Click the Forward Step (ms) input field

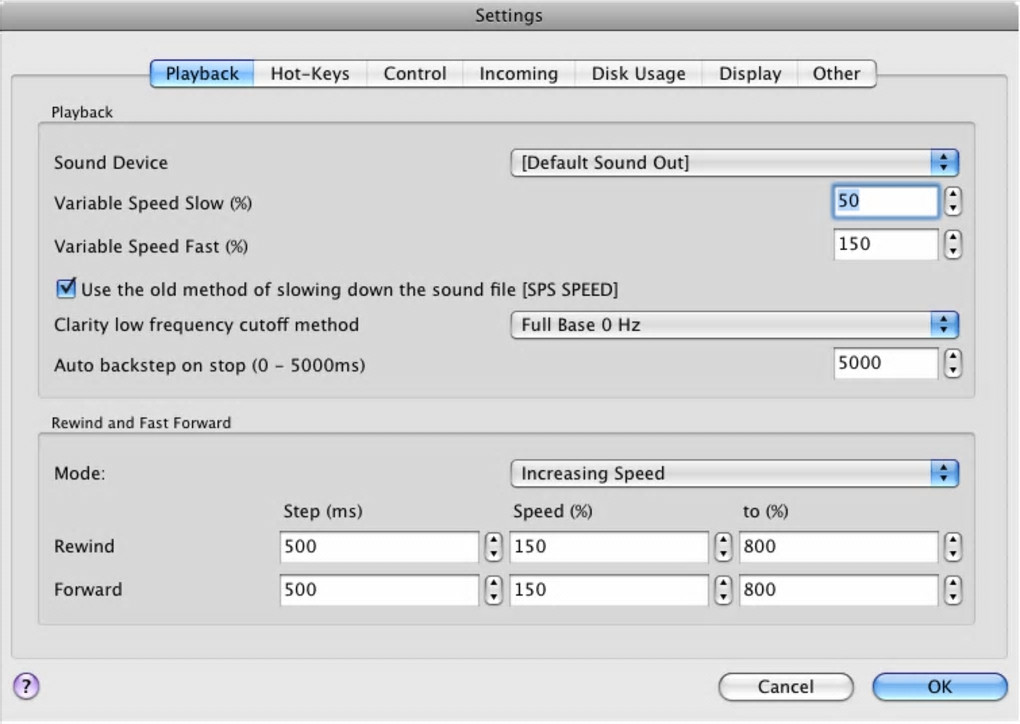point(379,590)
